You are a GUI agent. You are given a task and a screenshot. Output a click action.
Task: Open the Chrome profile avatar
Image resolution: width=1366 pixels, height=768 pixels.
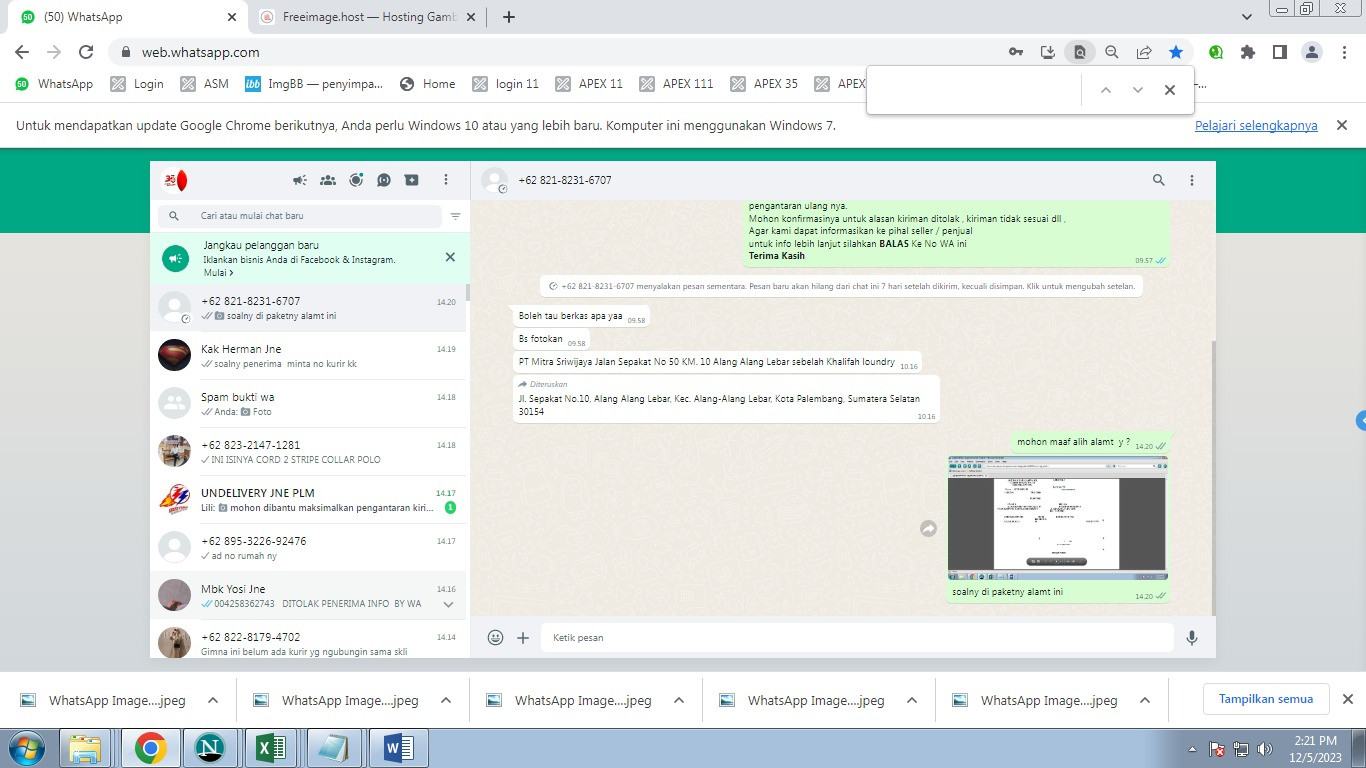[x=1312, y=52]
